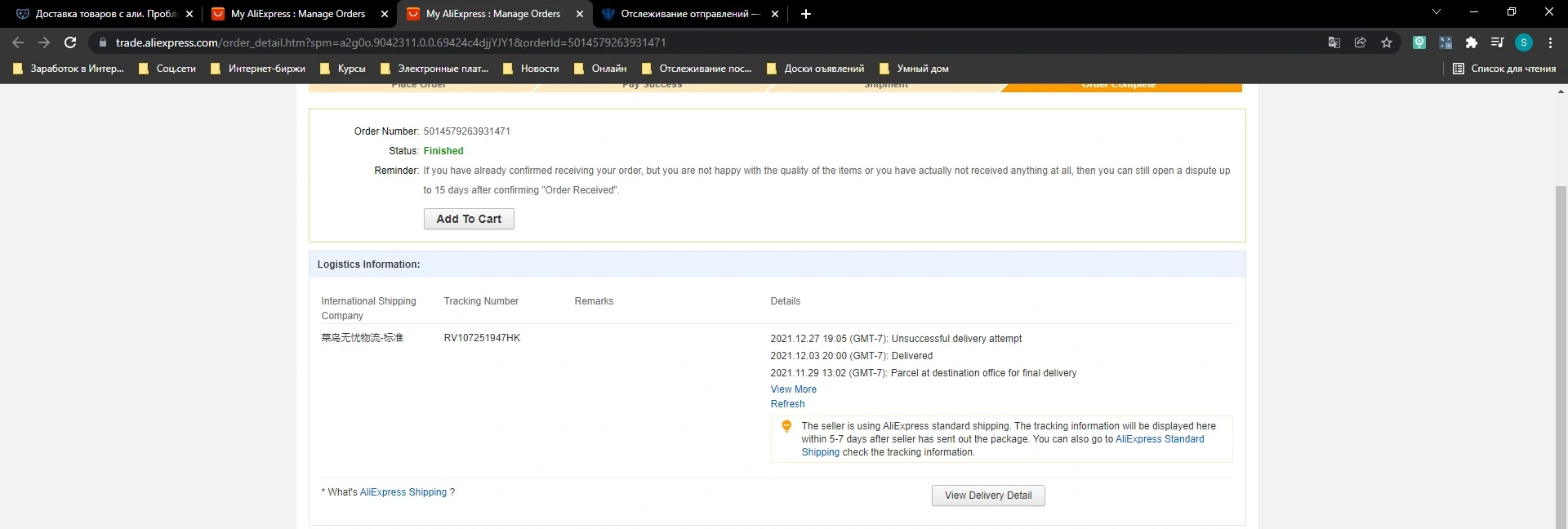Open the Google Translate icon in address bar
1568x529 pixels.
(x=1334, y=42)
